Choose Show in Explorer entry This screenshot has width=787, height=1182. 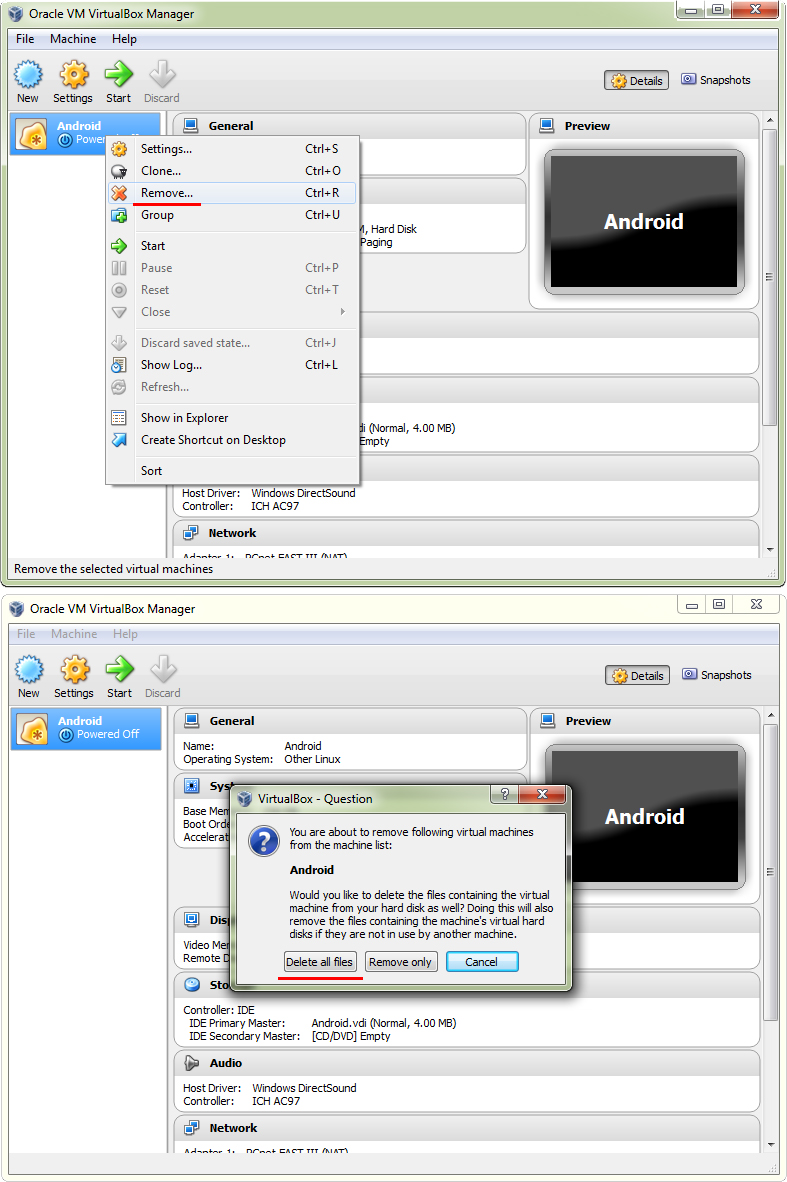click(x=232, y=418)
